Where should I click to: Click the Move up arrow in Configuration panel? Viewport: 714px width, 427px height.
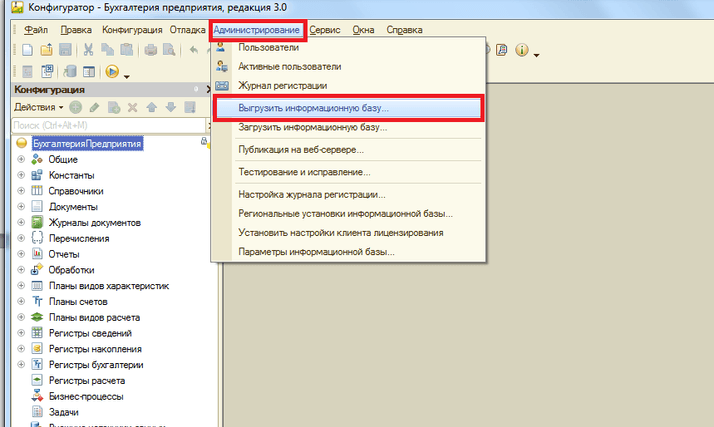click(150, 107)
